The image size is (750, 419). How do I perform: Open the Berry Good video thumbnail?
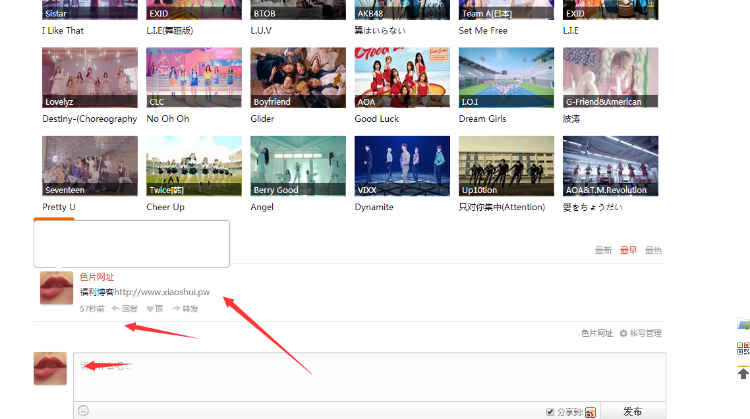point(298,166)
